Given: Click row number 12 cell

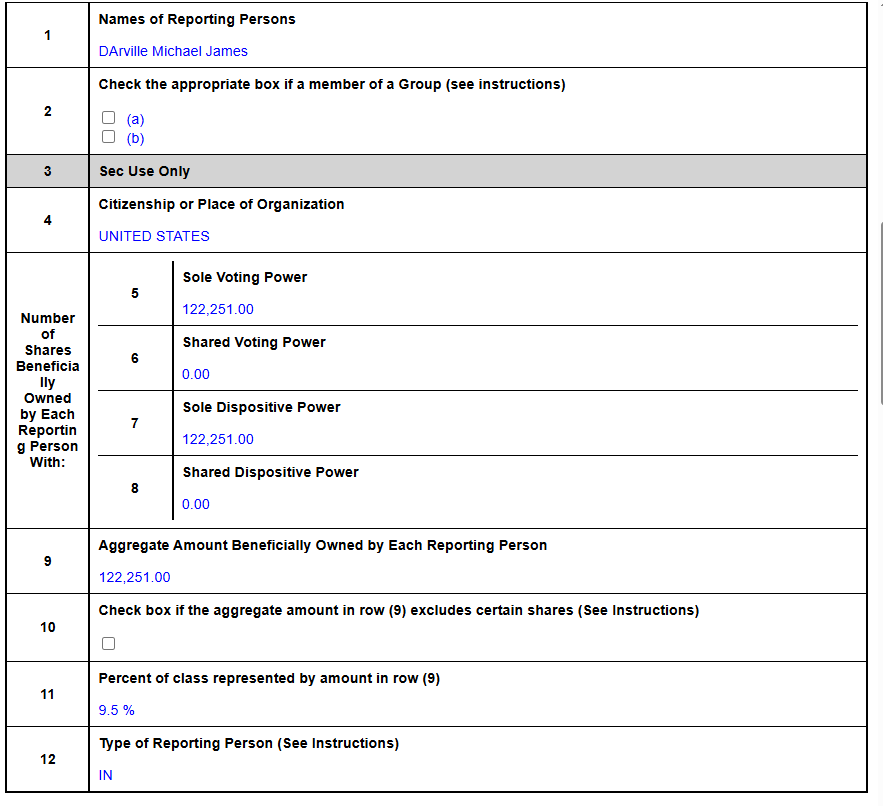Looking at the screenshot, I should [x=48, y=759].
